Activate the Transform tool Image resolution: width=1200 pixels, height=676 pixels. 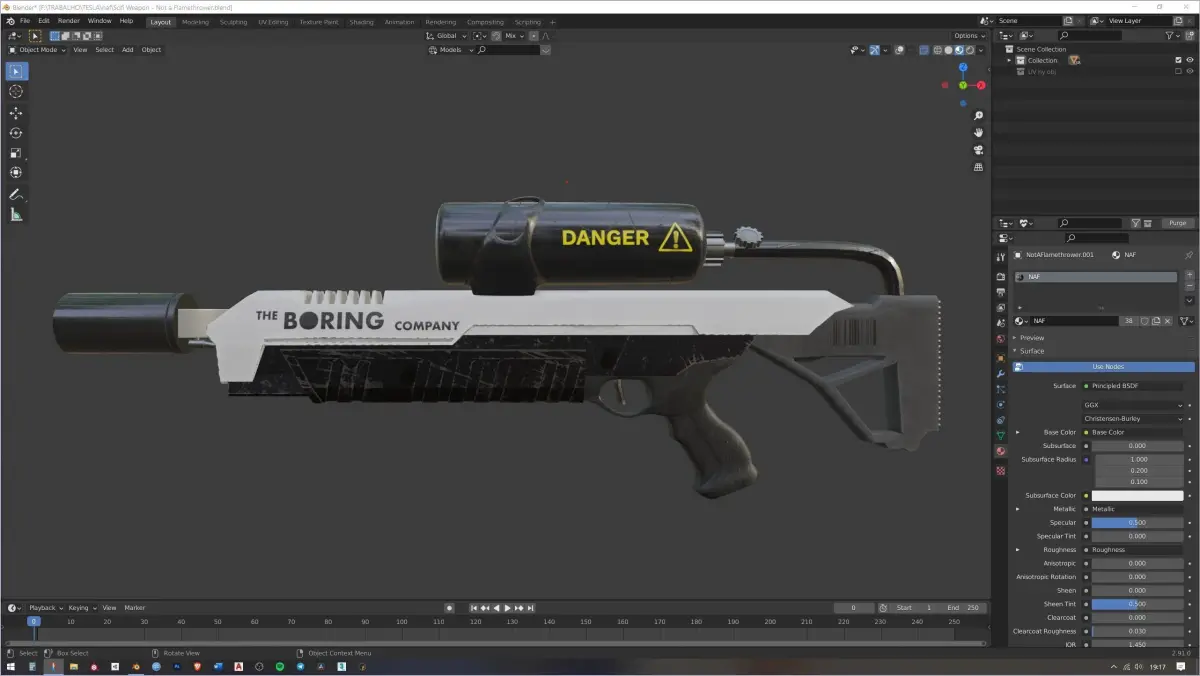coord(16,173)
